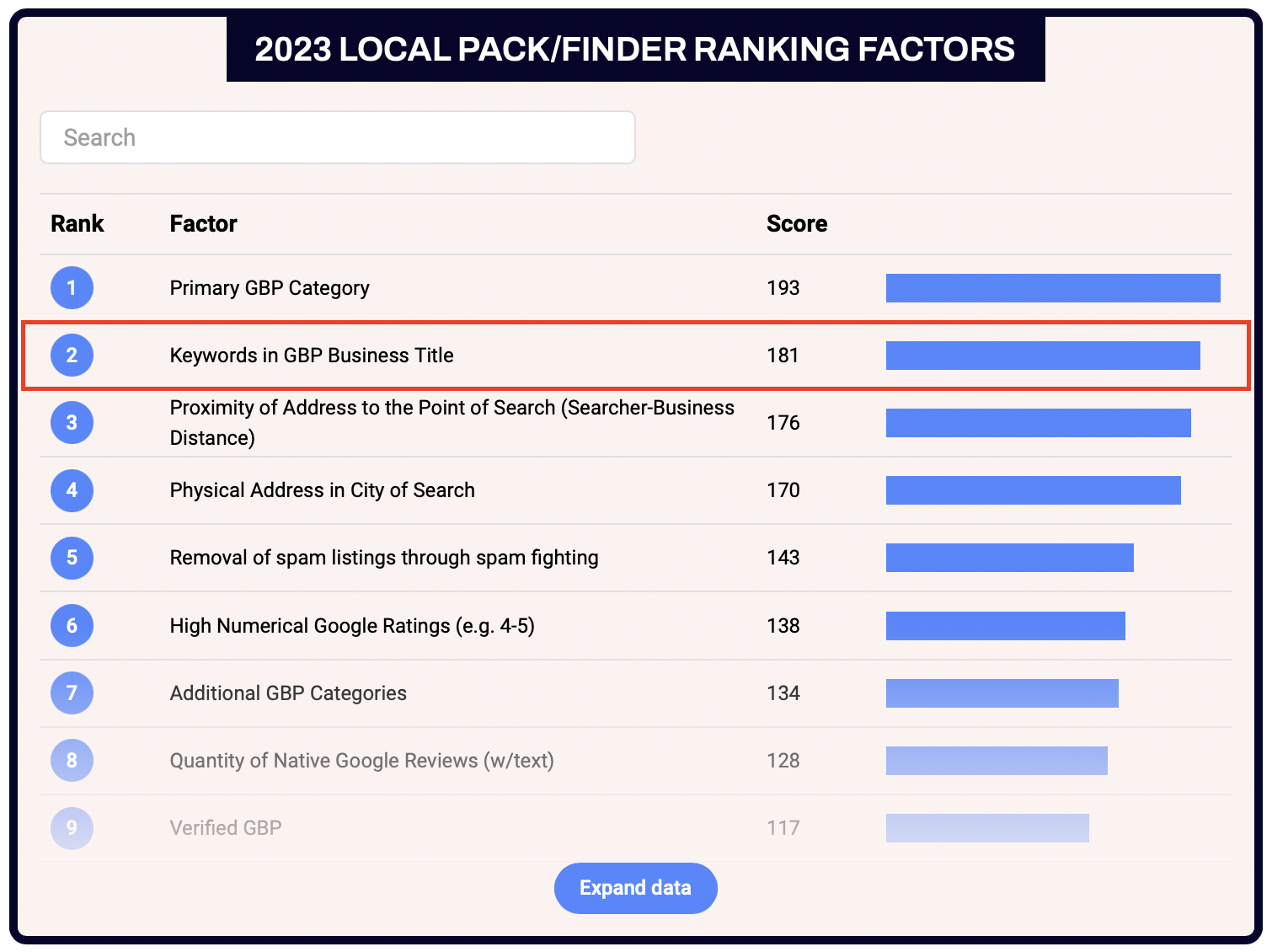
Task: Select Keywords in GBP Business Title
Action: tap(312, 356)
